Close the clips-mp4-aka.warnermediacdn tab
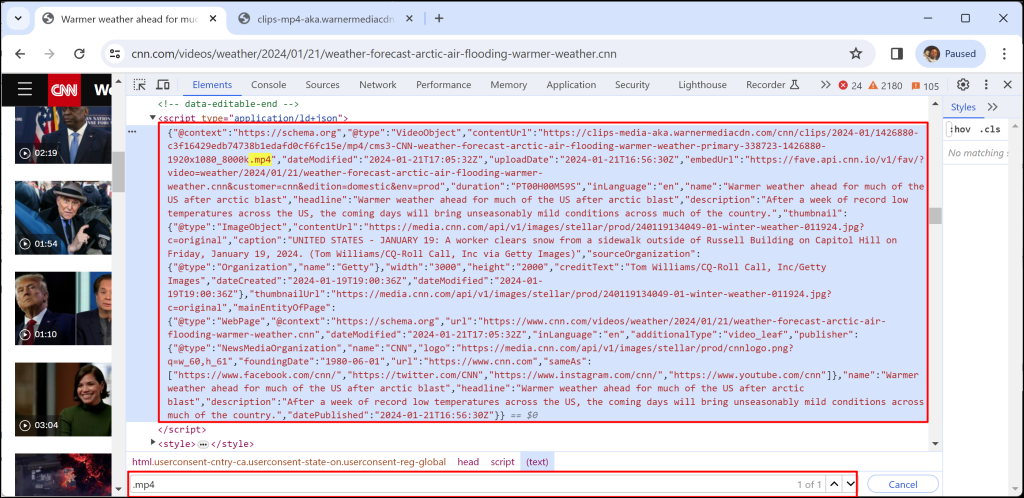 tap(411, 19)
